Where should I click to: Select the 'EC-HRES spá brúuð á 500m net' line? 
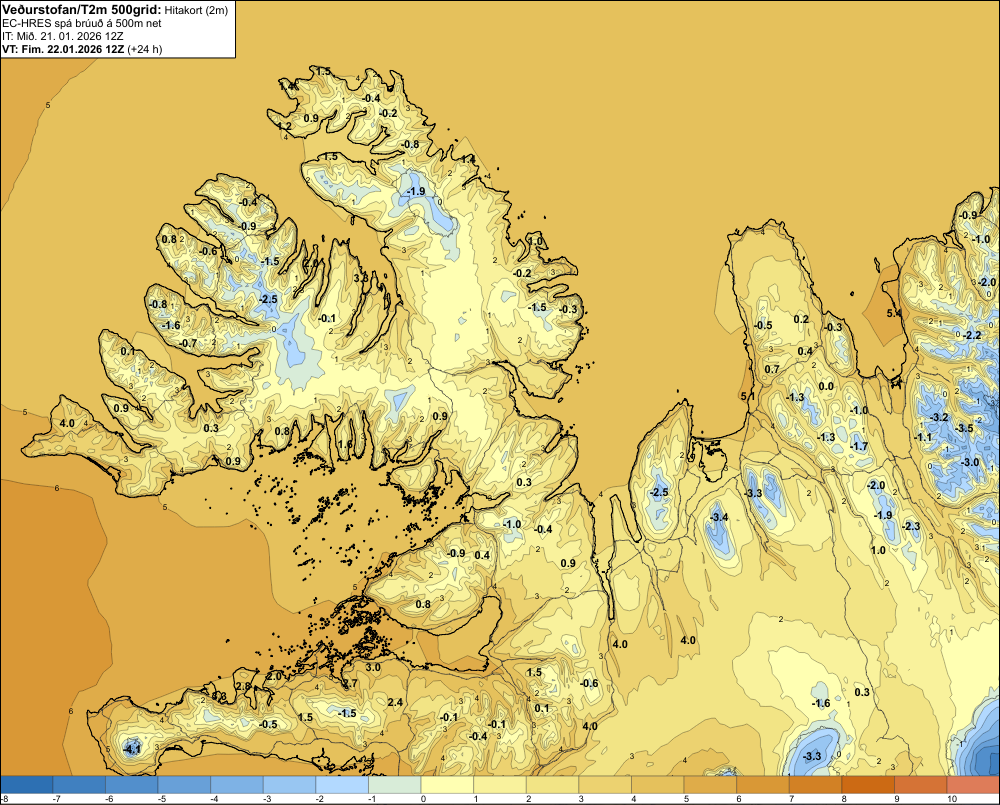point(82,23)
